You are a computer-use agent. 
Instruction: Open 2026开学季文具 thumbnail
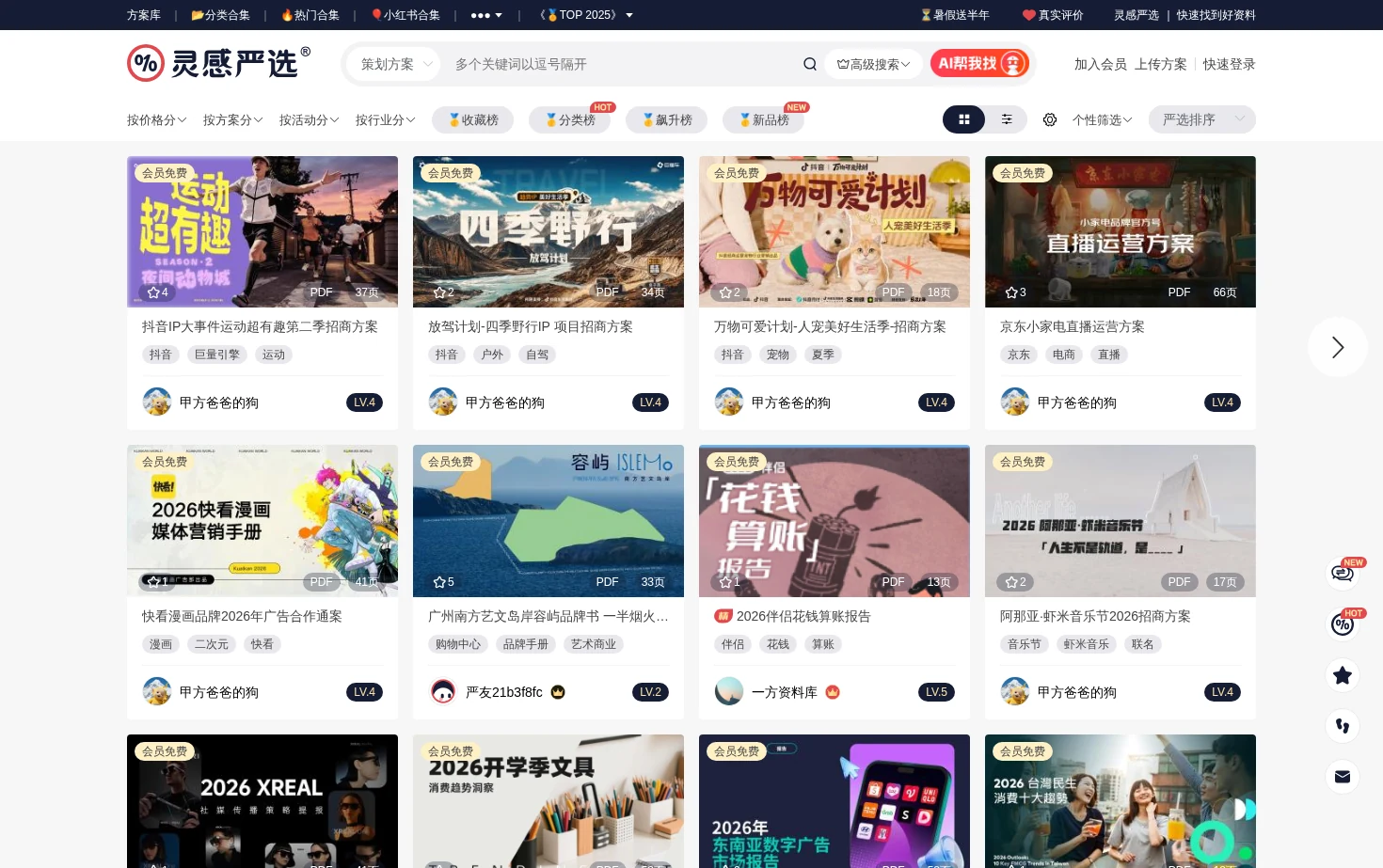click(x=548, y=801)
